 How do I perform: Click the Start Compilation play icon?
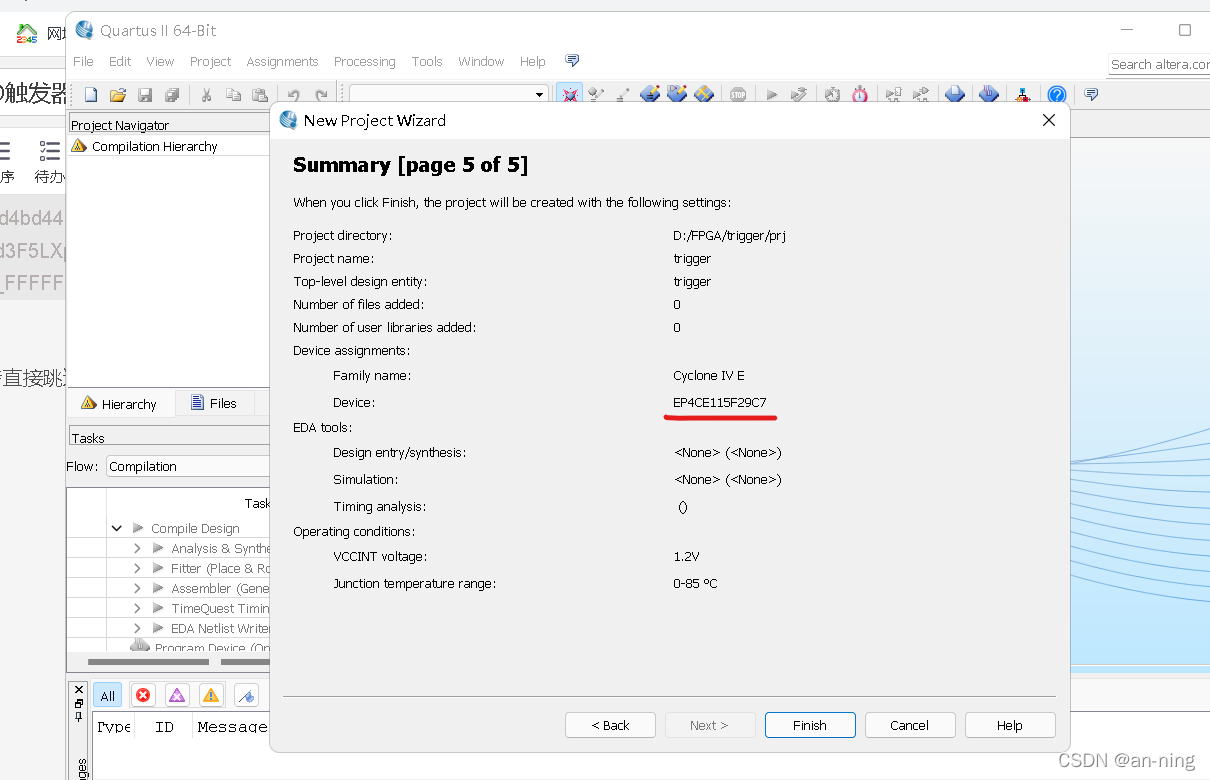coord(772,95)
